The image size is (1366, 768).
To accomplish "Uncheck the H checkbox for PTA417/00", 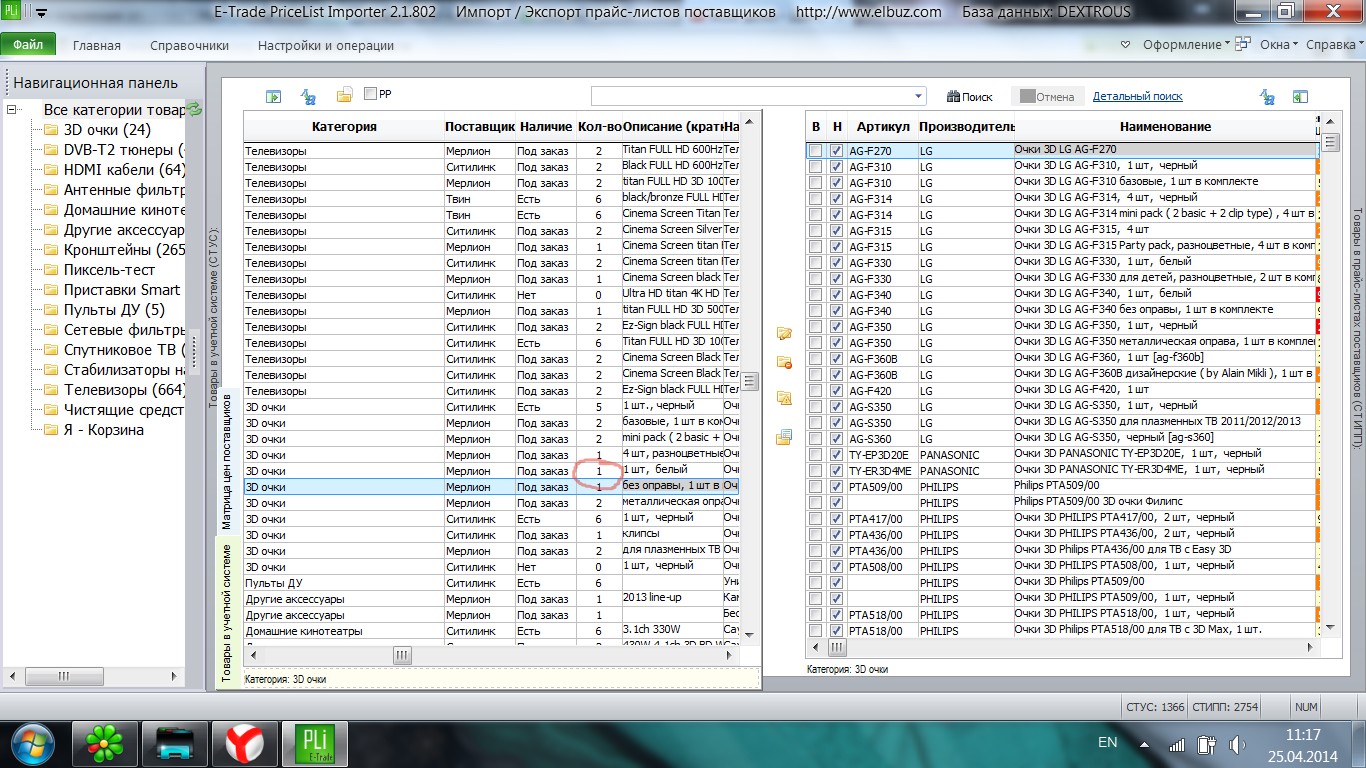I will click(837, 519).
